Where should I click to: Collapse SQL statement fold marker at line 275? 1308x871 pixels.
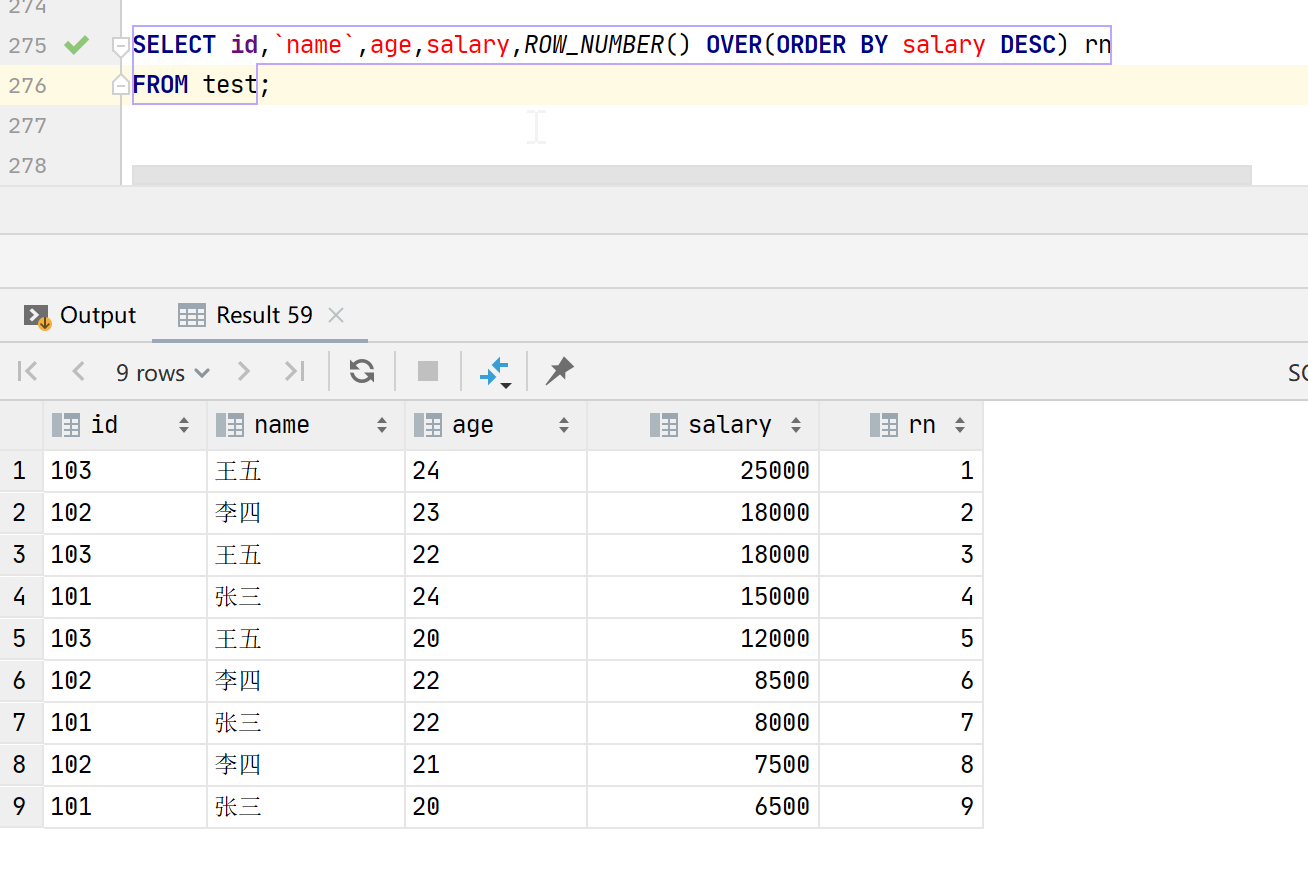click(120, 46)
